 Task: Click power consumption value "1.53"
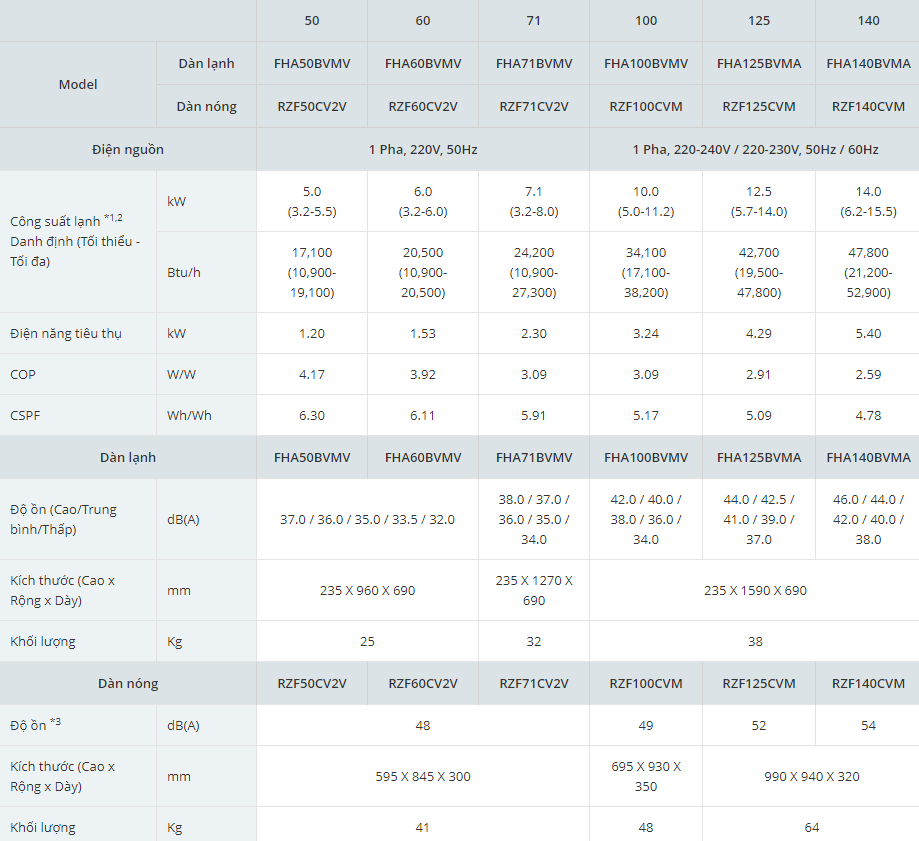[423, 333]
